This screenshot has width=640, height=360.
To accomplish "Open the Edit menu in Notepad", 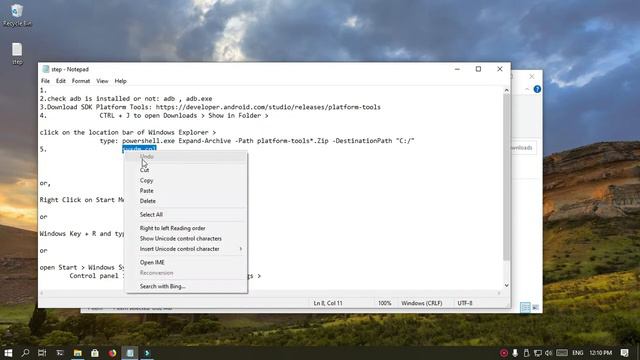I will tap(61, 81).
